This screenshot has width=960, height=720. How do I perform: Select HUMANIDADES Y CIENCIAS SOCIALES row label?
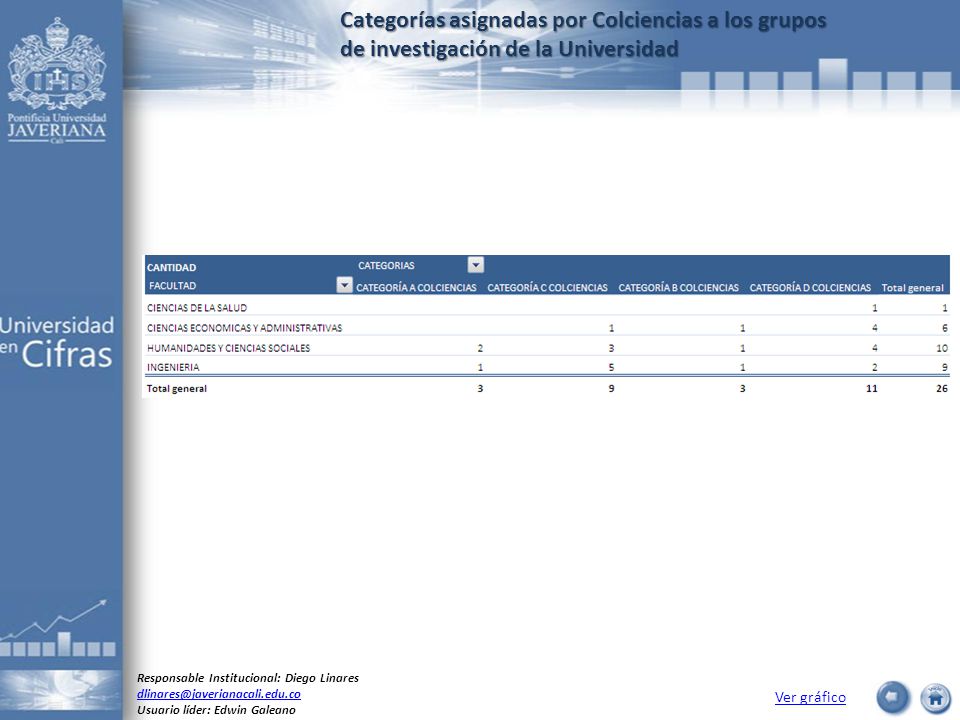(228, 348)
